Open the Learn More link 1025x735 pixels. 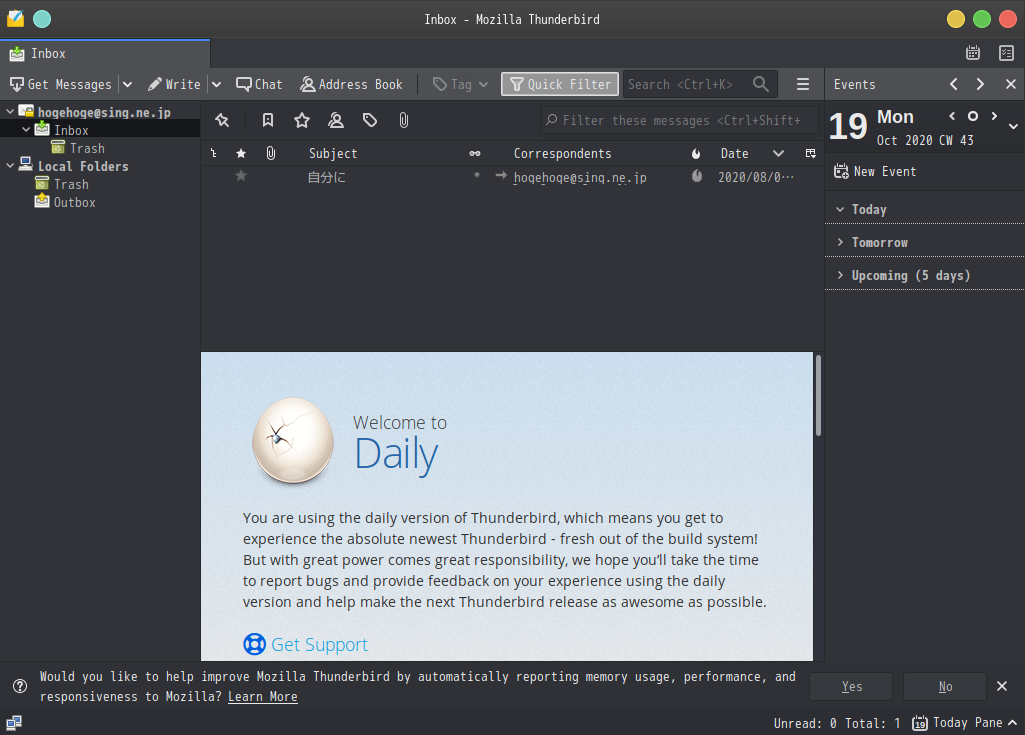click(x=263, y=697)
